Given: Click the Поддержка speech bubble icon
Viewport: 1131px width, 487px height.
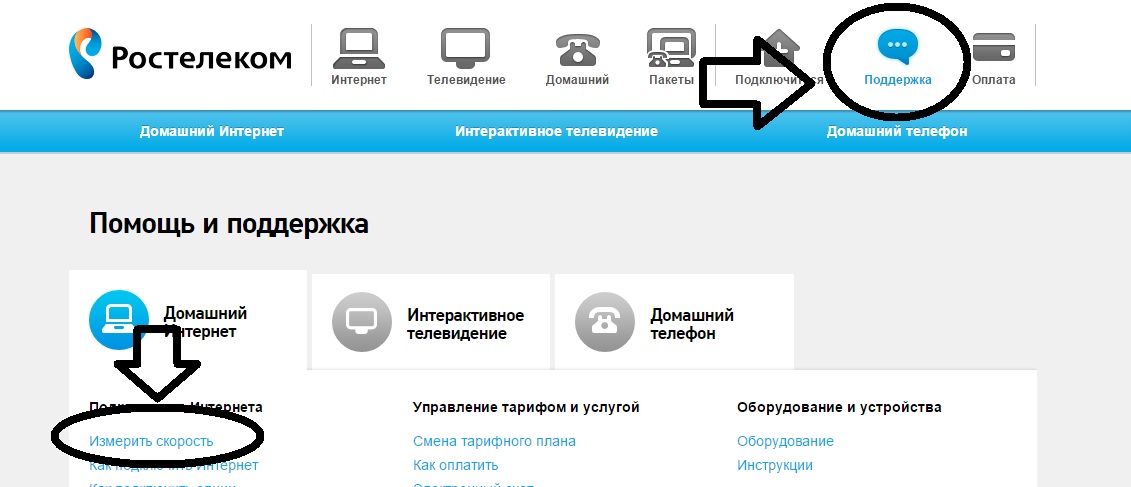Looking at the screenshot, I should pyautogui.click(x=897, y=47).
